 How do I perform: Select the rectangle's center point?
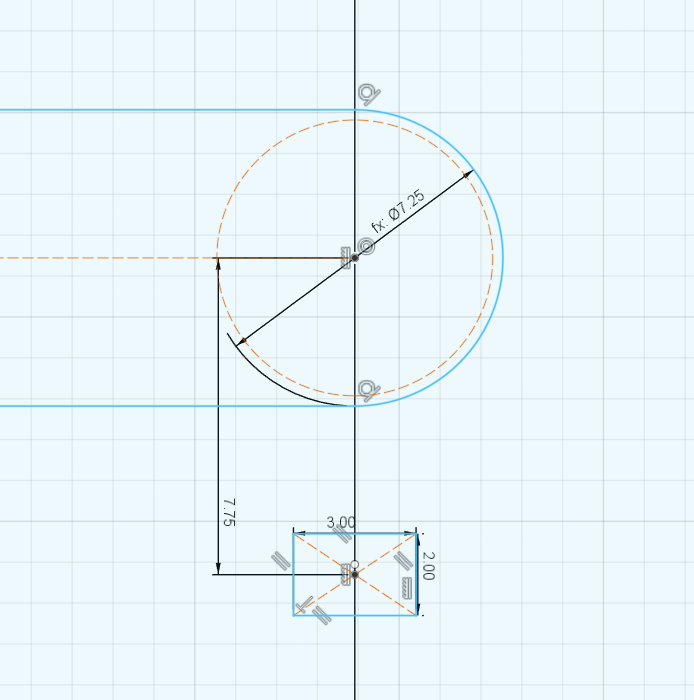[355, 574]
